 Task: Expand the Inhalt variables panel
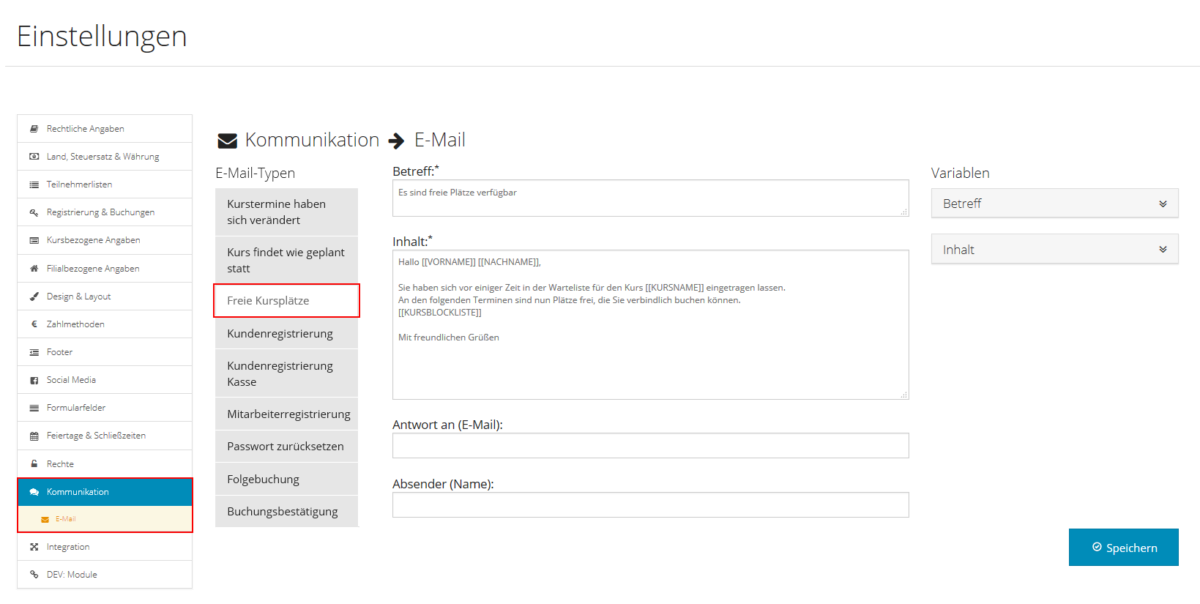pos(1055,250)
